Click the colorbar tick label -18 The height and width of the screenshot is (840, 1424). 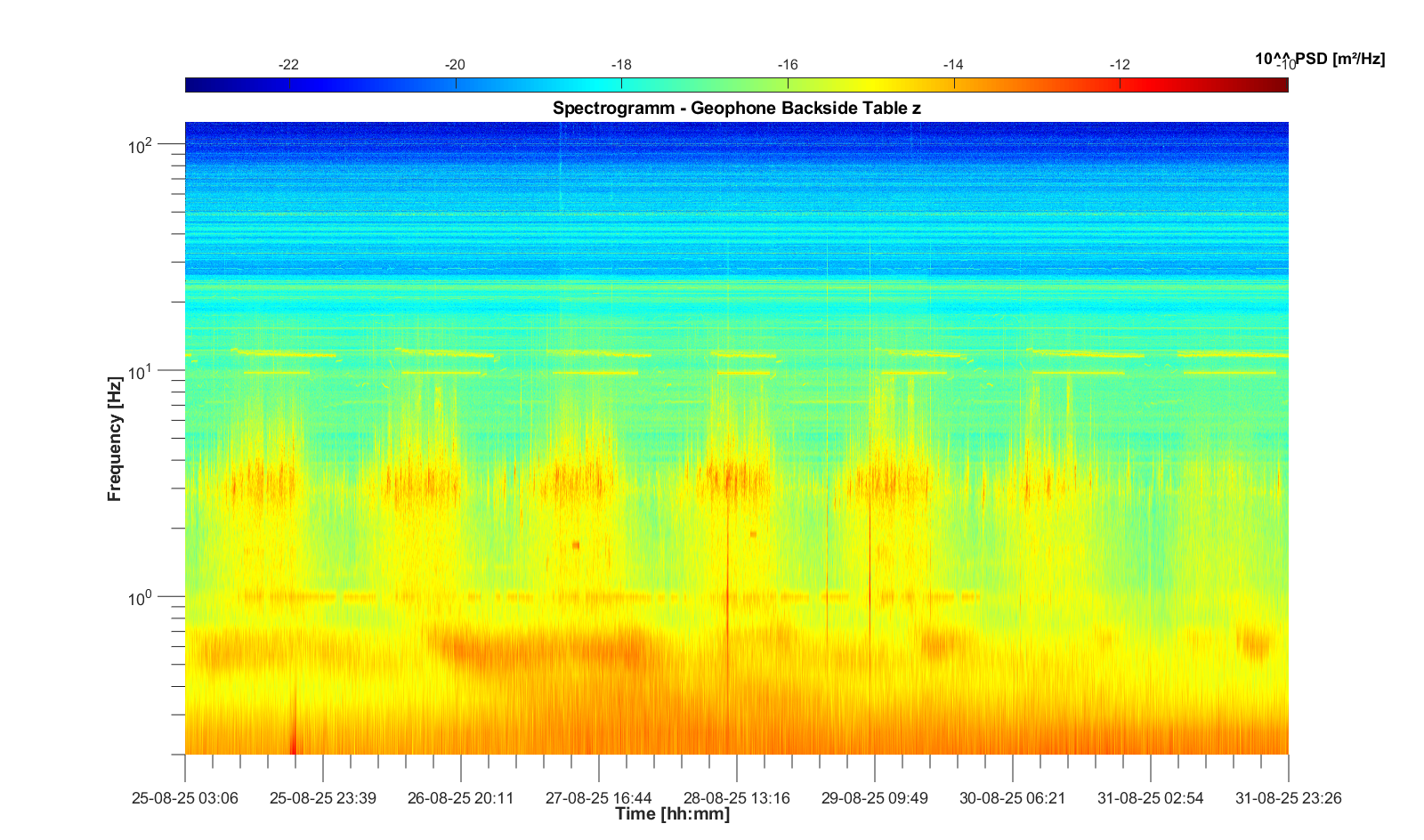(x=621, y=65)
